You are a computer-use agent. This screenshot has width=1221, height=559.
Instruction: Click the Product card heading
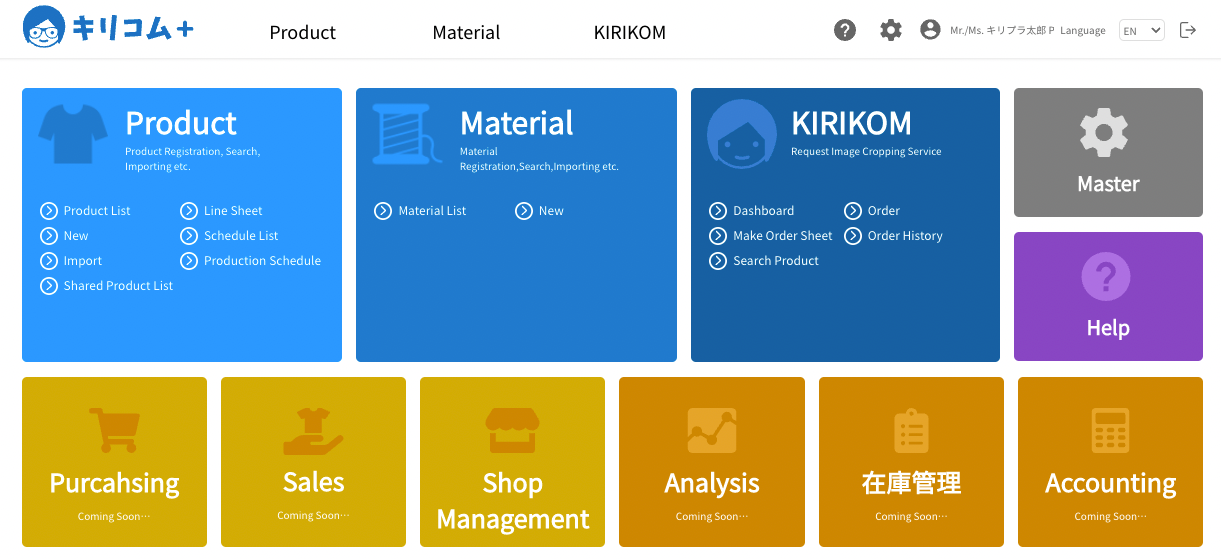pyautogui.click(x=181, y=123)
